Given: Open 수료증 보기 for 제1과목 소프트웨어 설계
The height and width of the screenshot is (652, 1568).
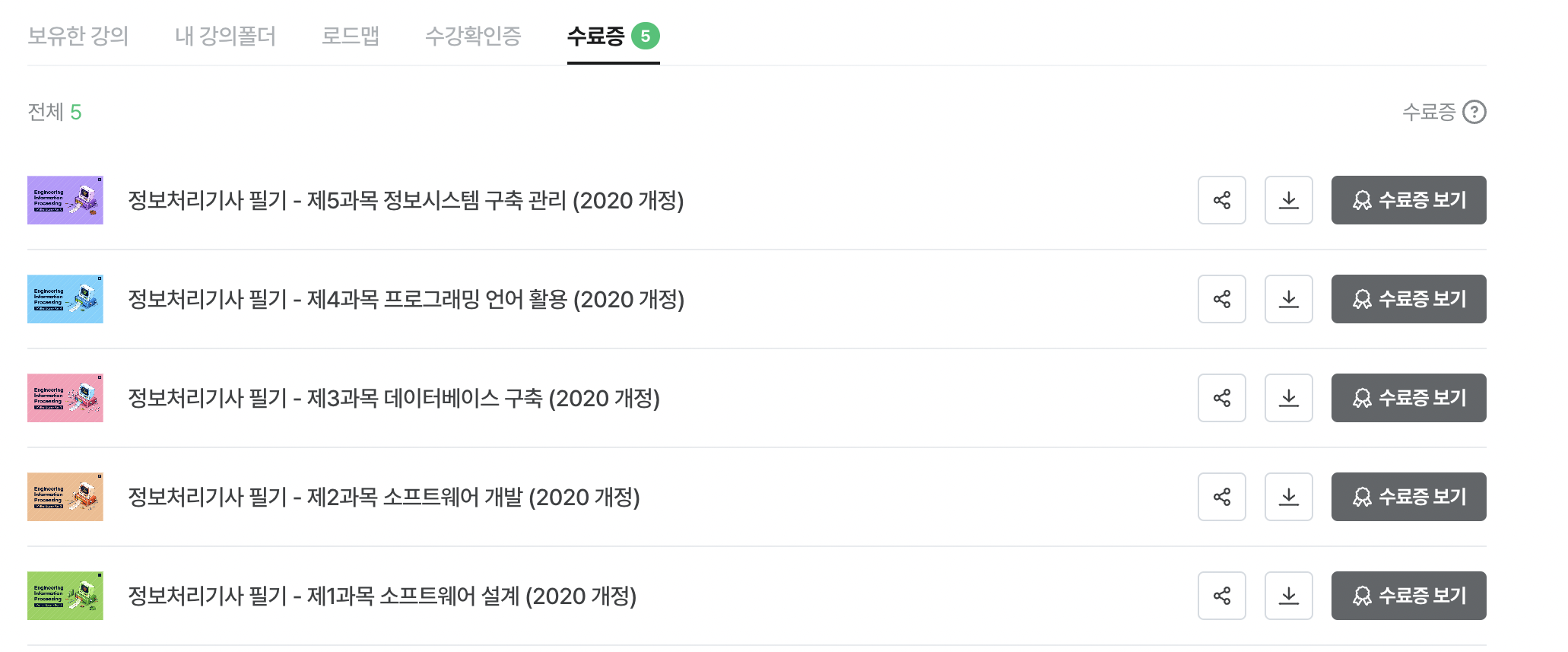Looking at the screenshot, I should pyautogui.click(x=1408, y=596).
